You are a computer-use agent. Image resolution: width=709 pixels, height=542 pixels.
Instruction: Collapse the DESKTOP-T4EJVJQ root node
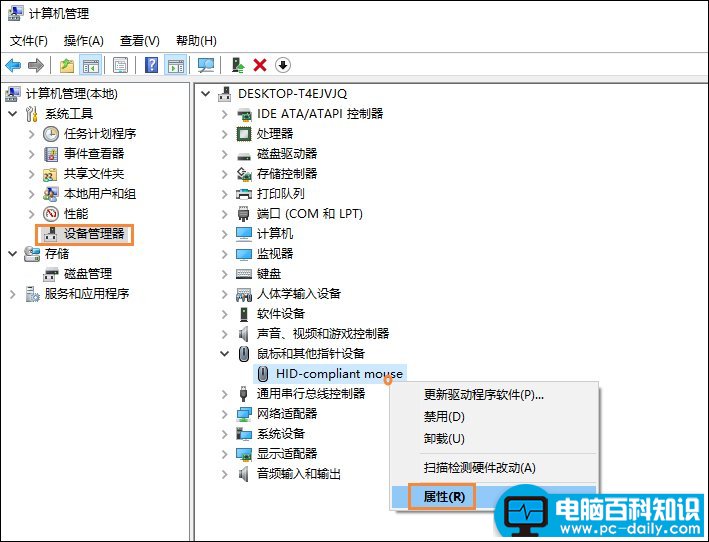(x=206, y=94)
